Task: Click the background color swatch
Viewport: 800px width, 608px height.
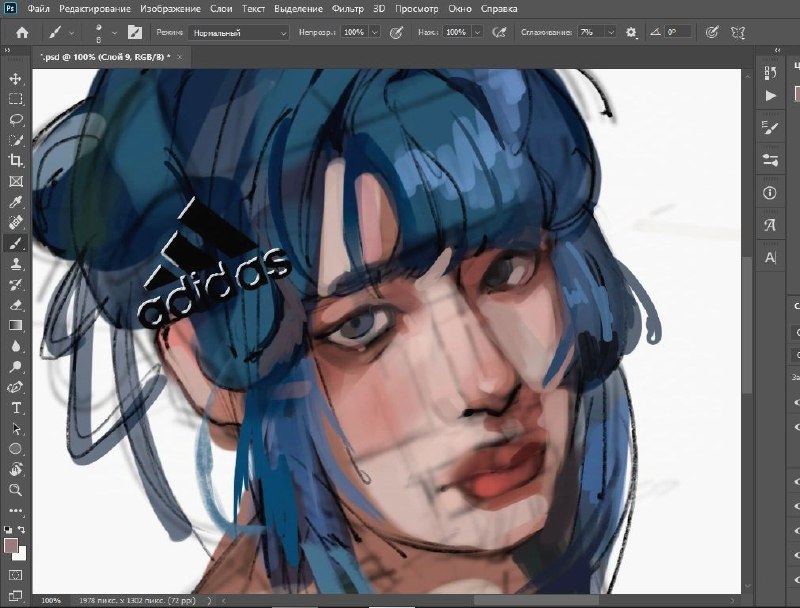Action: [21, 554]
